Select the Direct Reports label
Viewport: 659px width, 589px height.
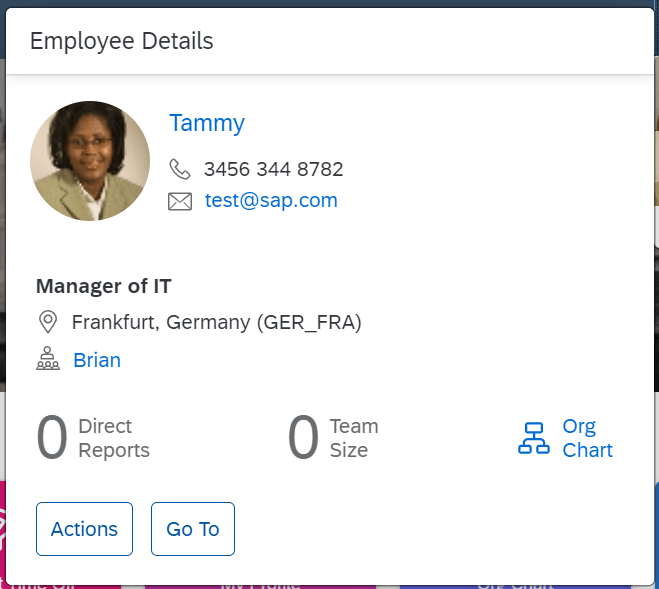(114, 438)
